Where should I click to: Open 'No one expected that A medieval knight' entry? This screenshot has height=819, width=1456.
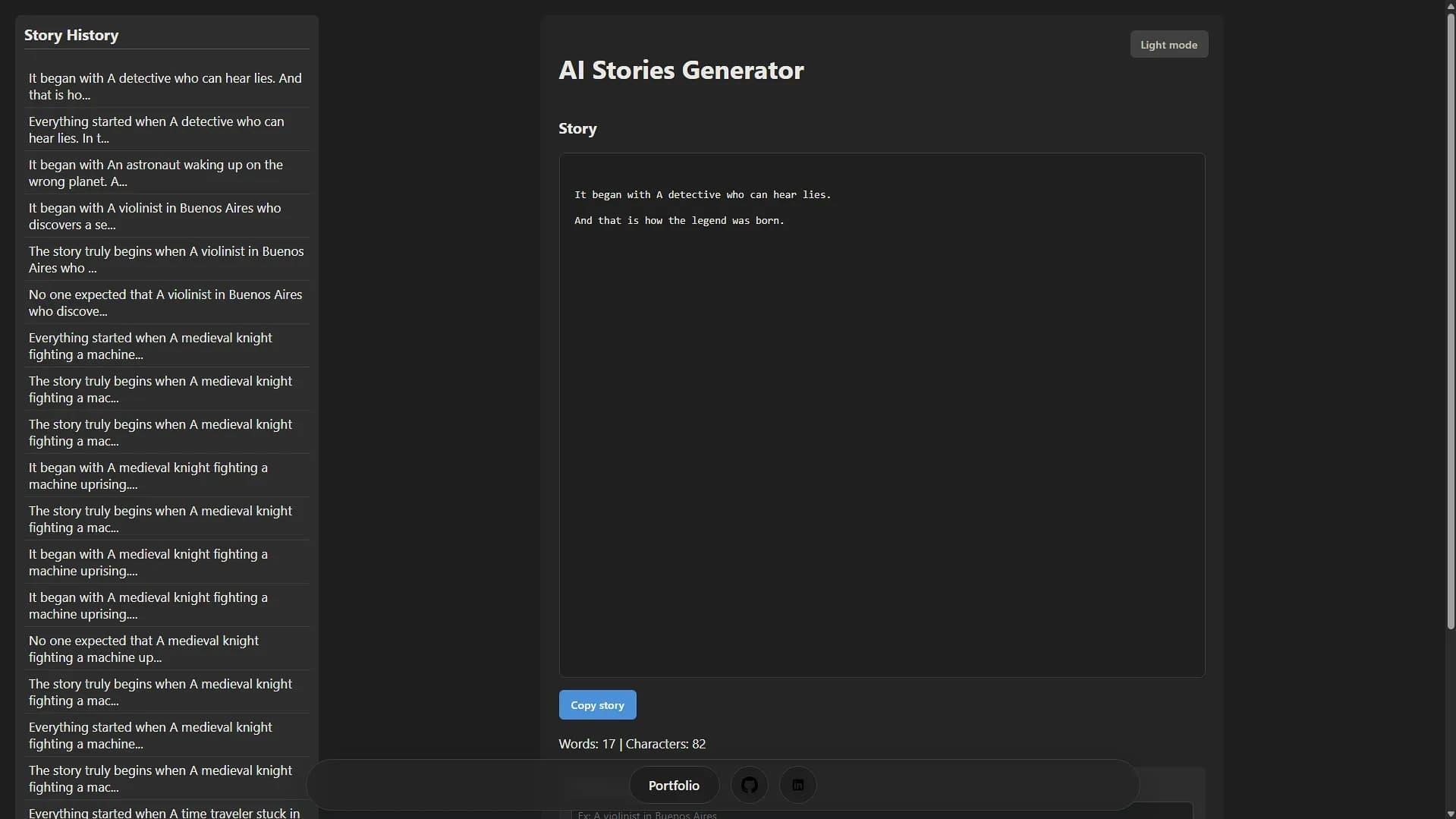click(166, 649)
